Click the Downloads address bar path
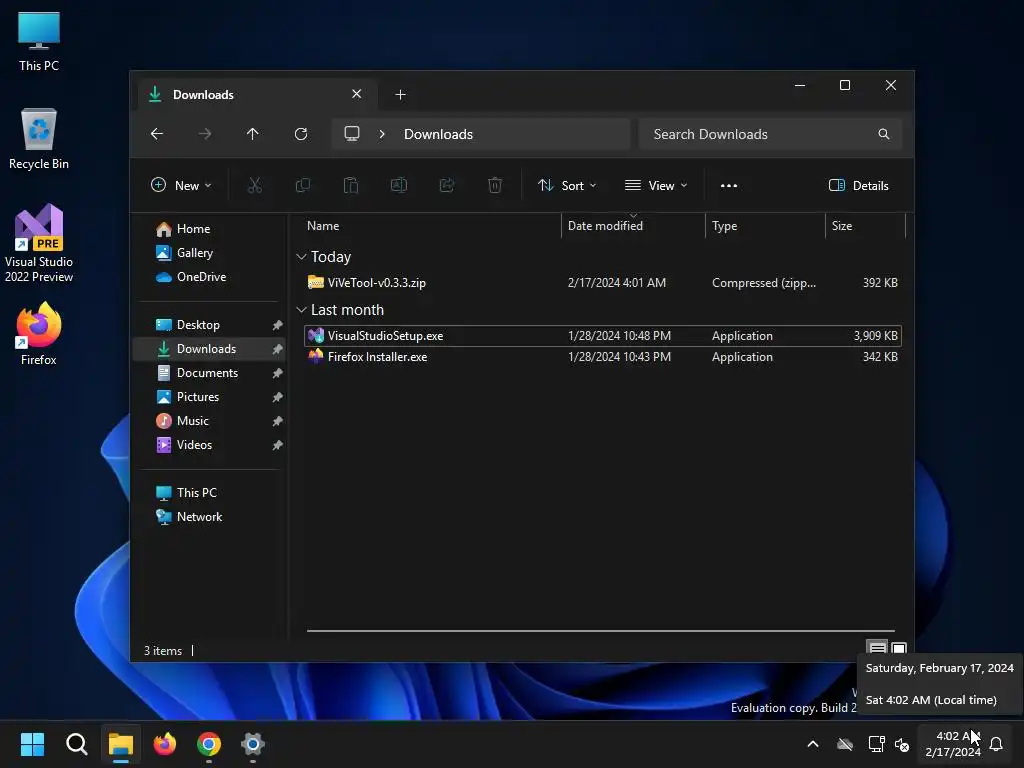The height and width of the screenshot is (768, 1024). [438, 134]
